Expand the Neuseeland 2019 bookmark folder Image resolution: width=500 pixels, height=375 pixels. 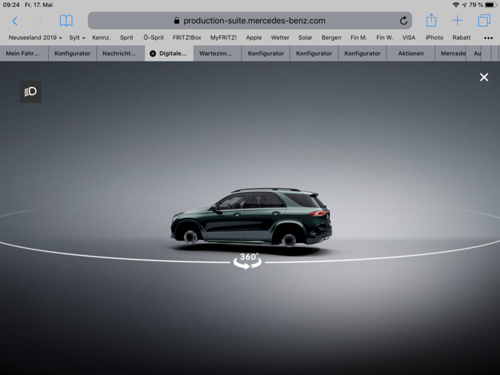coord(35,38)
